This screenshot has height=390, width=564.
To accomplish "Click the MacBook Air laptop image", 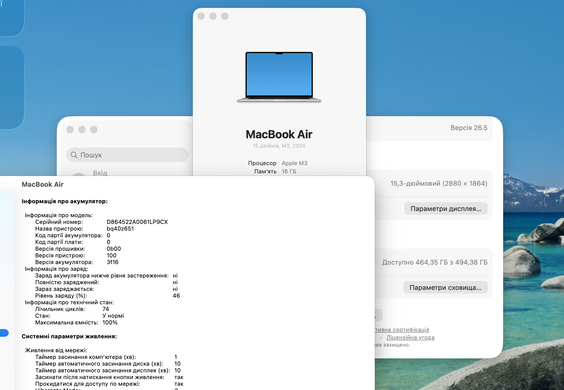I will click(x=279, y=77).
